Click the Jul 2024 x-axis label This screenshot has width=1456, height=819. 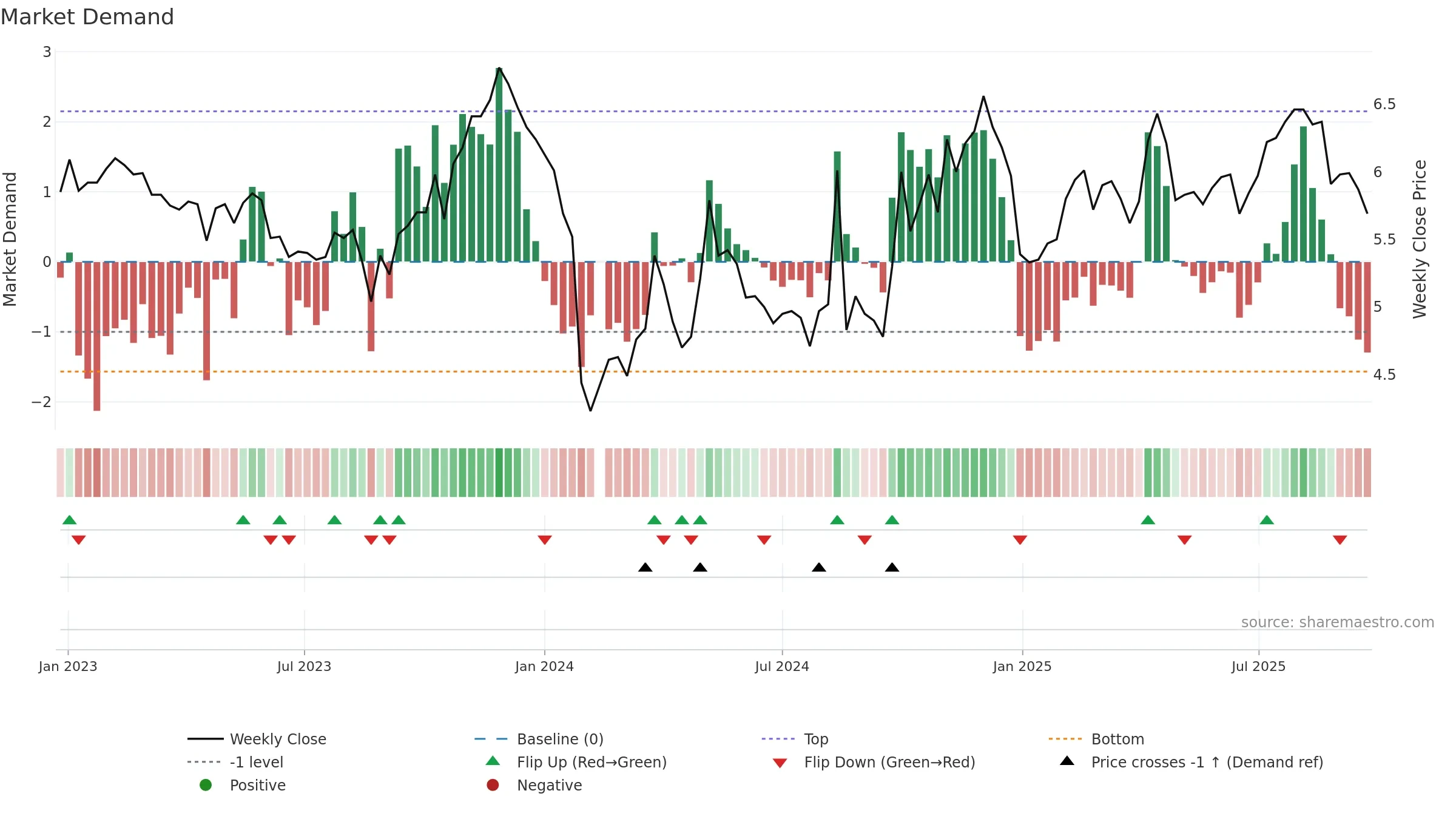[782, 666]
